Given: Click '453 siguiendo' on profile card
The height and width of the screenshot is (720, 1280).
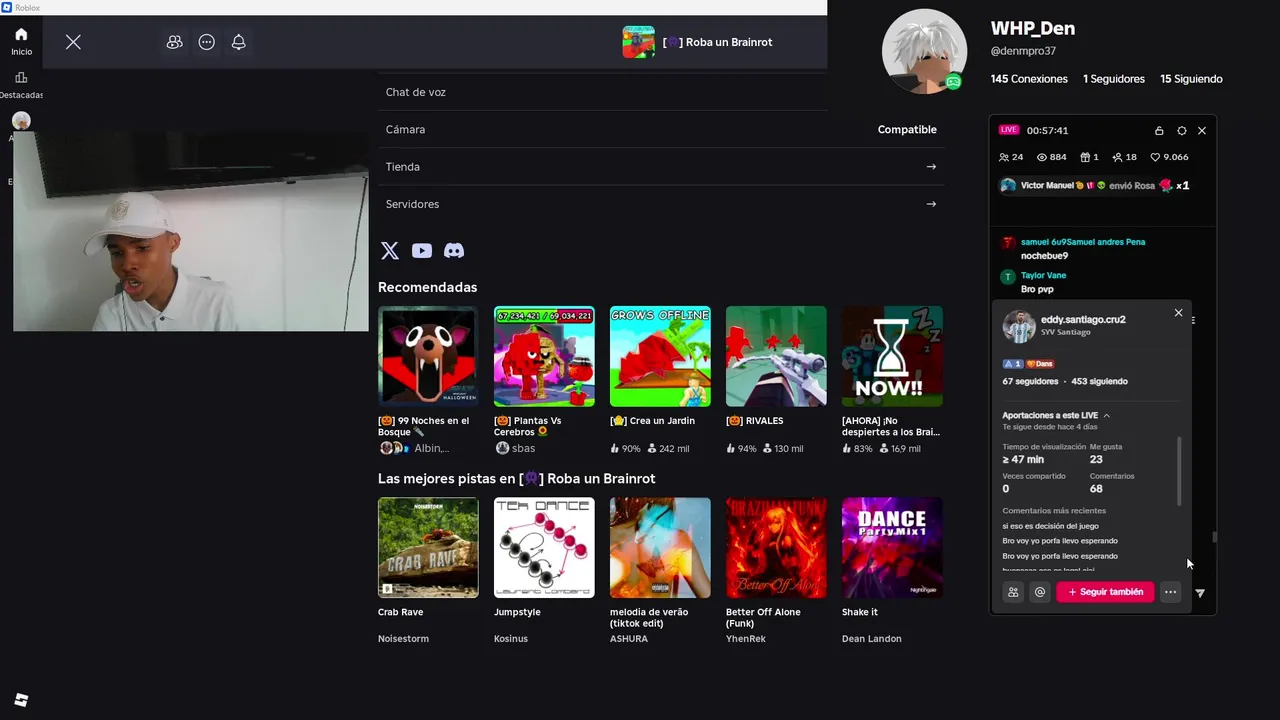Looking at the screenshot, I should tap(1099, 381).
